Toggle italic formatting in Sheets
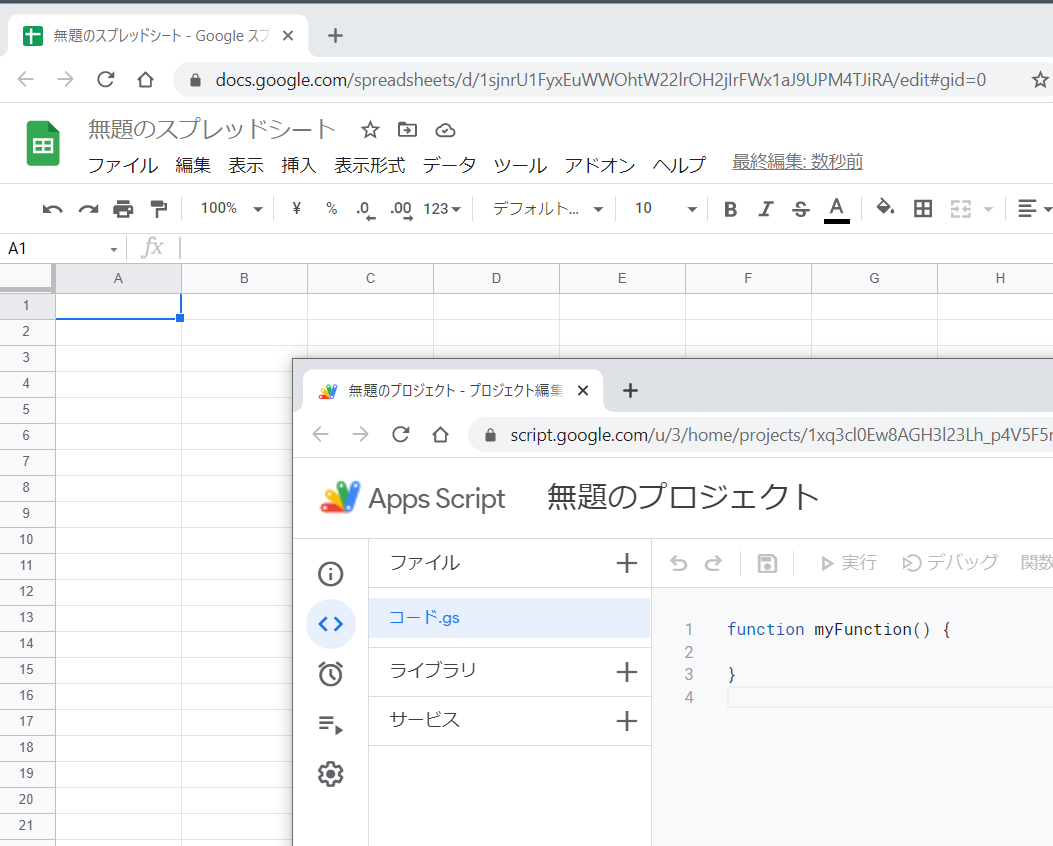1053x846 pixels. (x=766, y=209)
